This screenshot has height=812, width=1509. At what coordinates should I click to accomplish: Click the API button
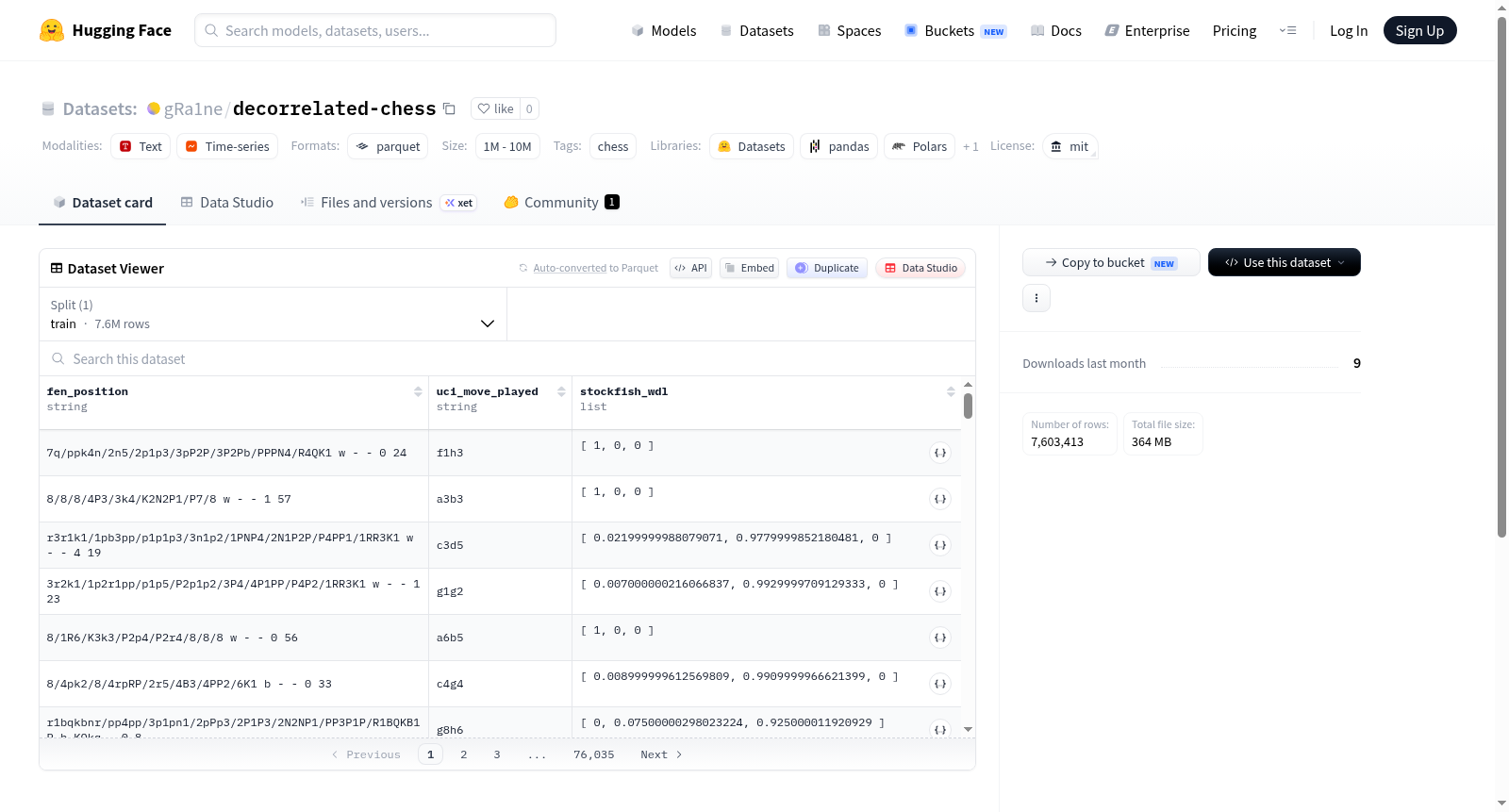(690, 268)
